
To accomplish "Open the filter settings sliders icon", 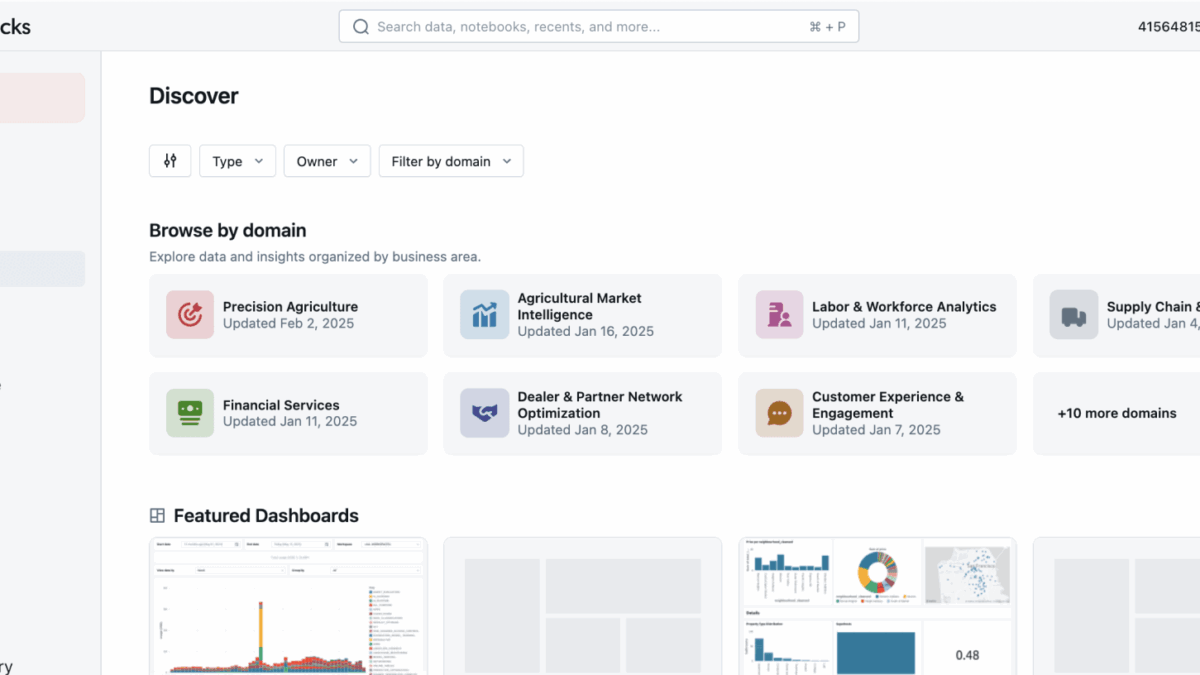I will 170,161.
